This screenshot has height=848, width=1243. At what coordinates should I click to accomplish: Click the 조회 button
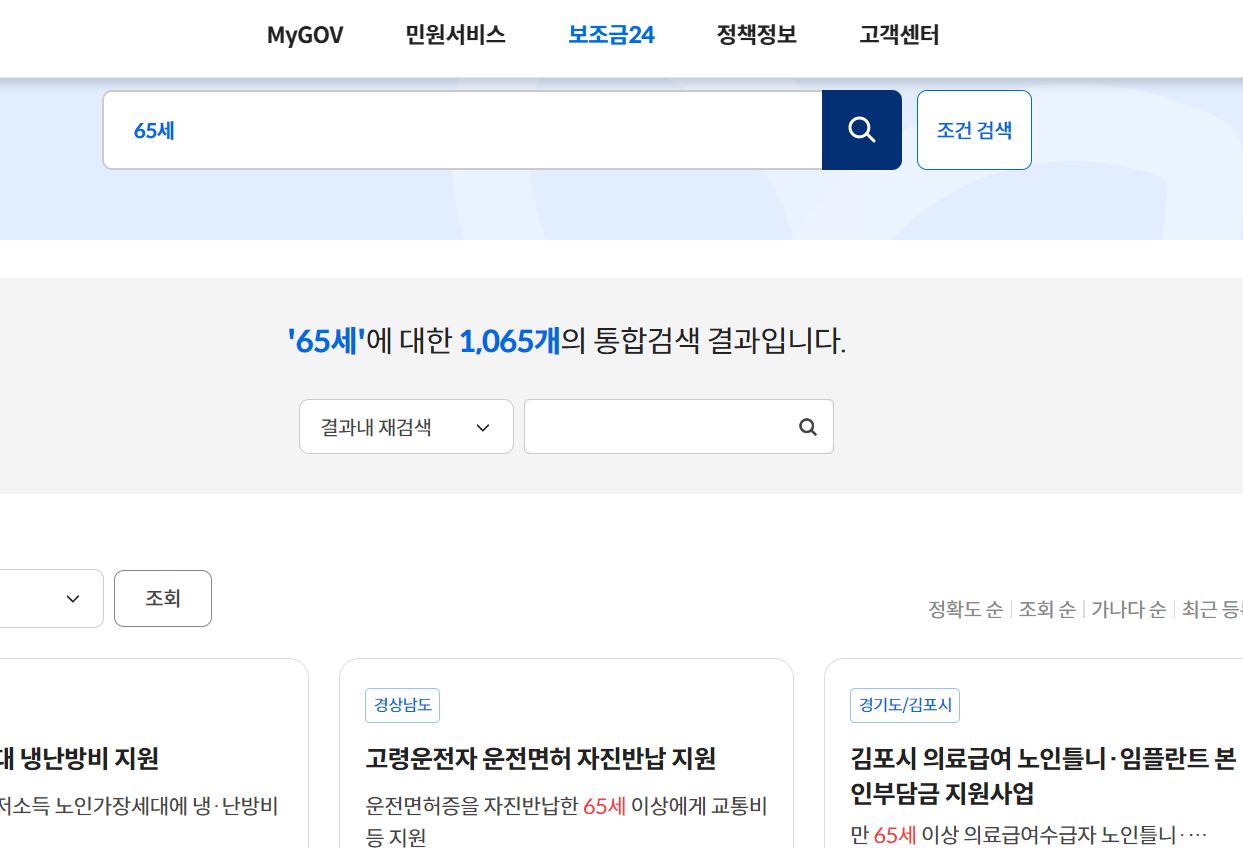(163, 598)
